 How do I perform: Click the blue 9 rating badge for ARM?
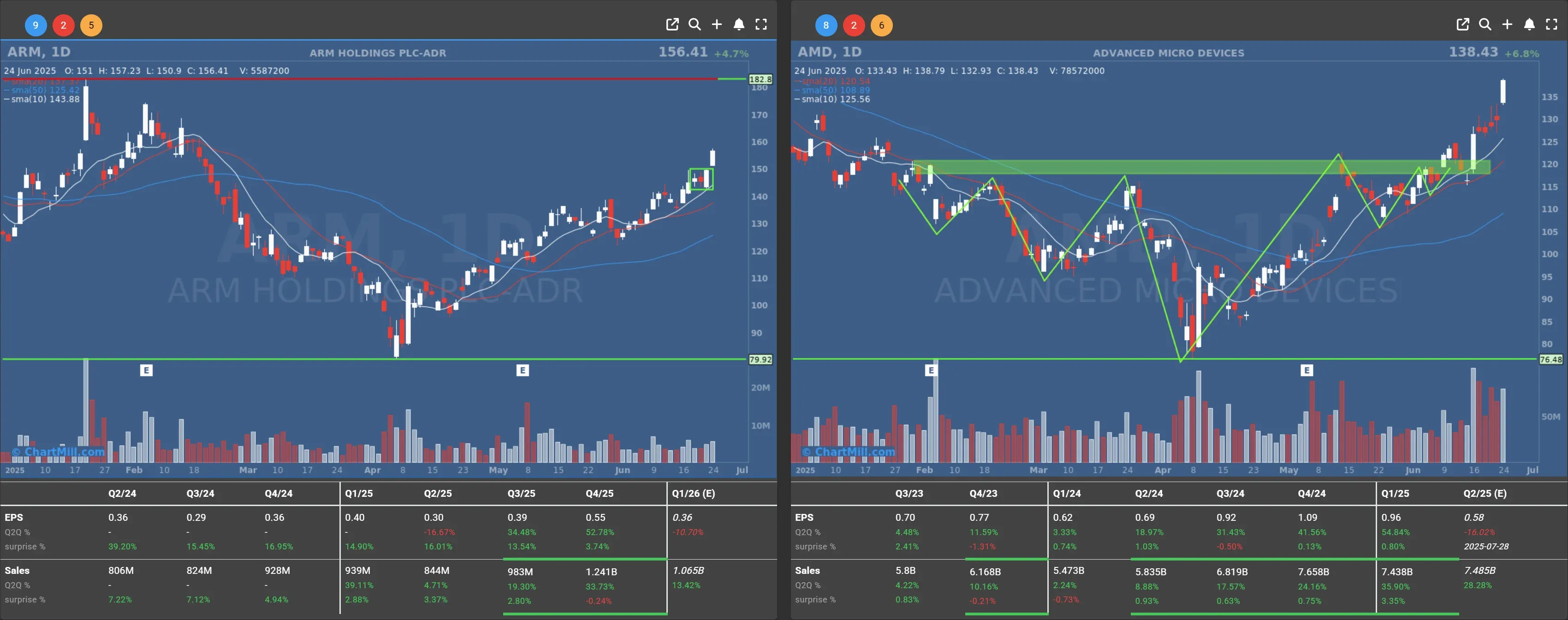(x=36, y=25)
